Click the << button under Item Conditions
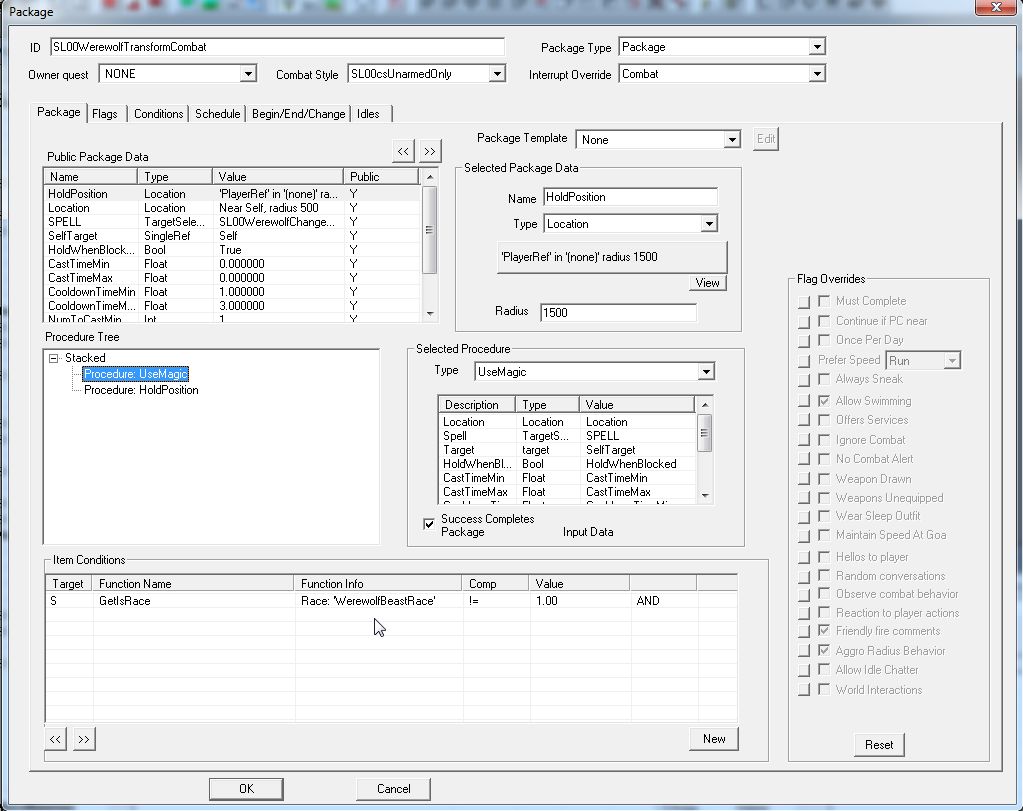The width and height of the screenshot is (1023, 811). point(56,739)
